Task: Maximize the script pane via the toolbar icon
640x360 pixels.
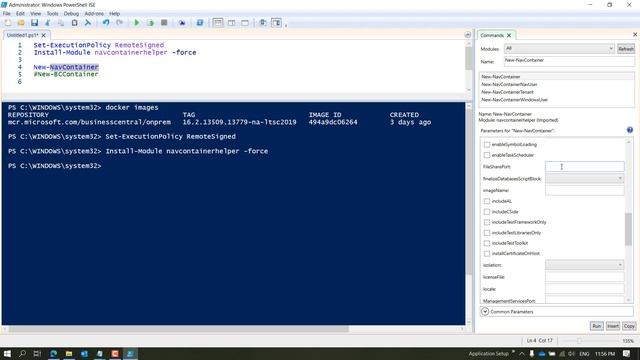Action: click(x=245, y=23)
